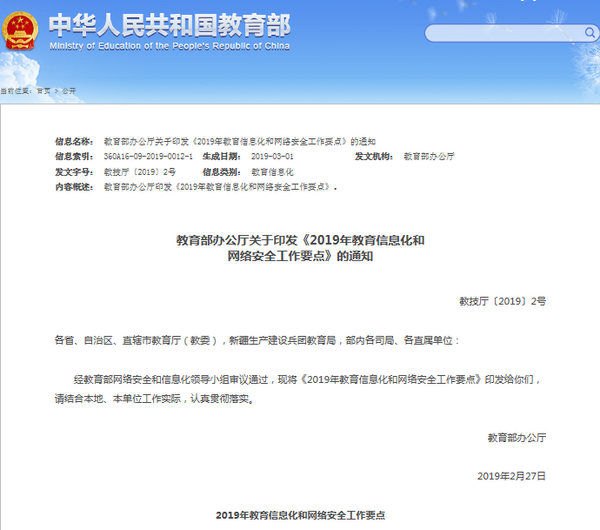Click the 中华人民共和国教育部 site title
Screen dimensions: 600x530
point(170,25)
